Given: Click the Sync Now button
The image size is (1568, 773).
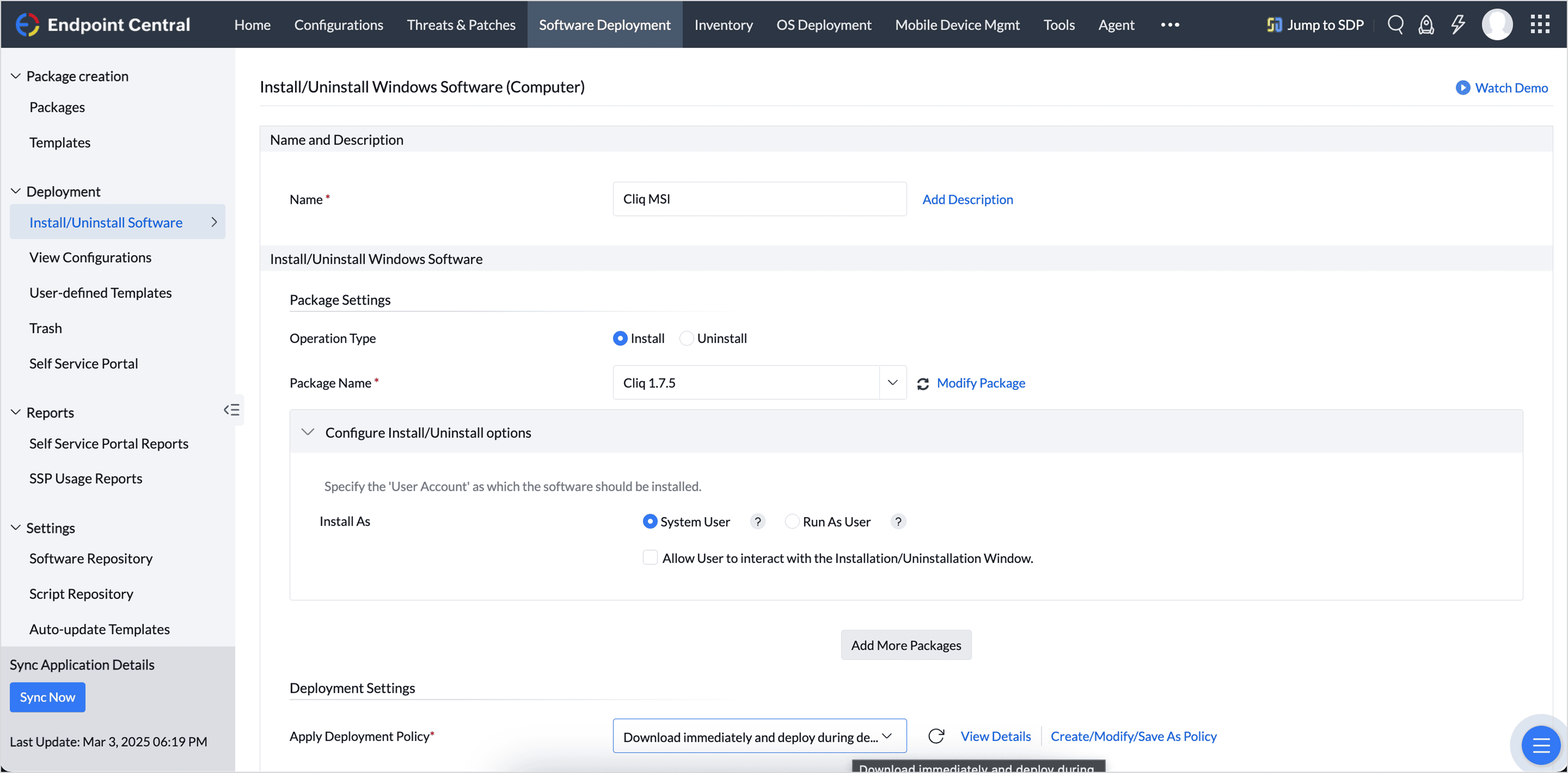Looking at the screenshot, I should 47,697.
